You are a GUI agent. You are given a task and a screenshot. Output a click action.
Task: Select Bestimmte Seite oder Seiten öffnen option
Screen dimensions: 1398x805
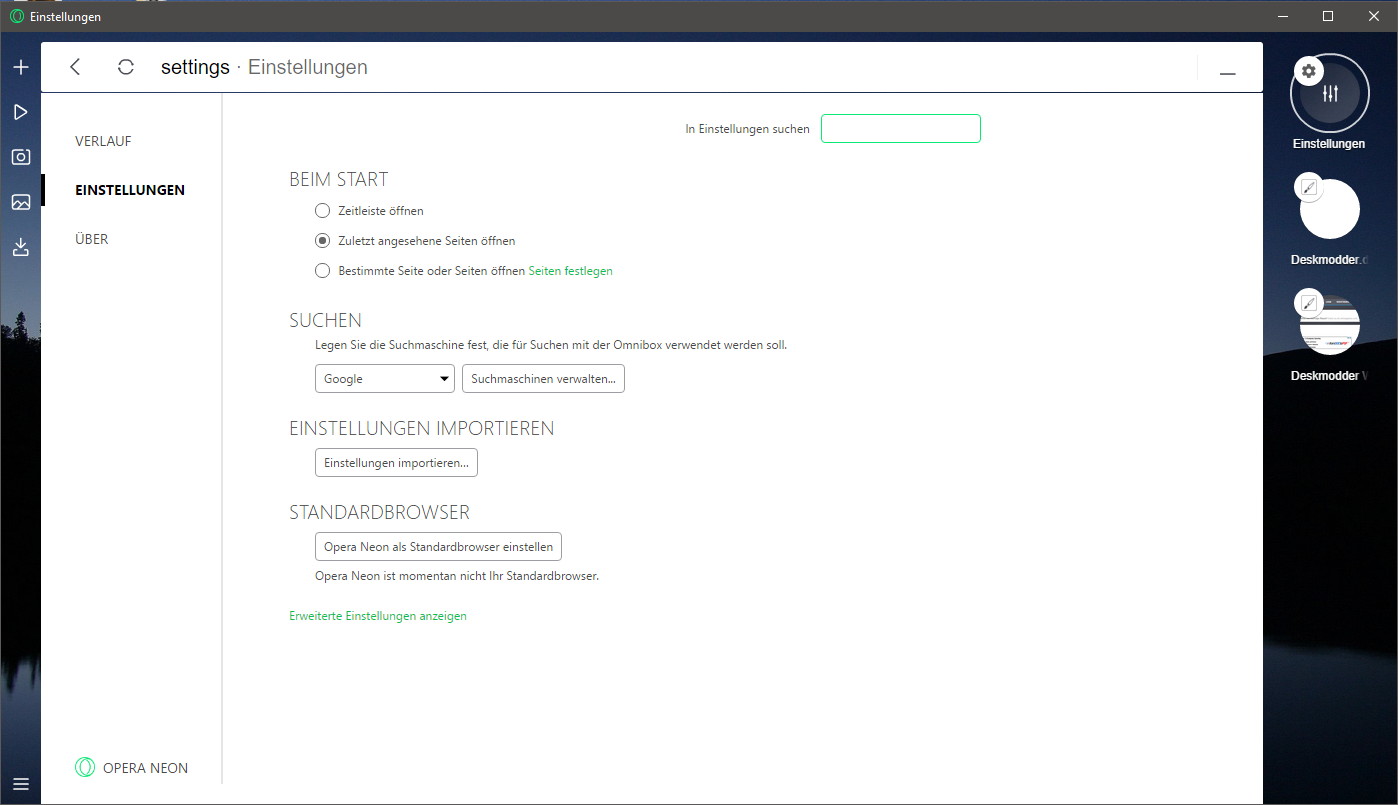point(322,271)
